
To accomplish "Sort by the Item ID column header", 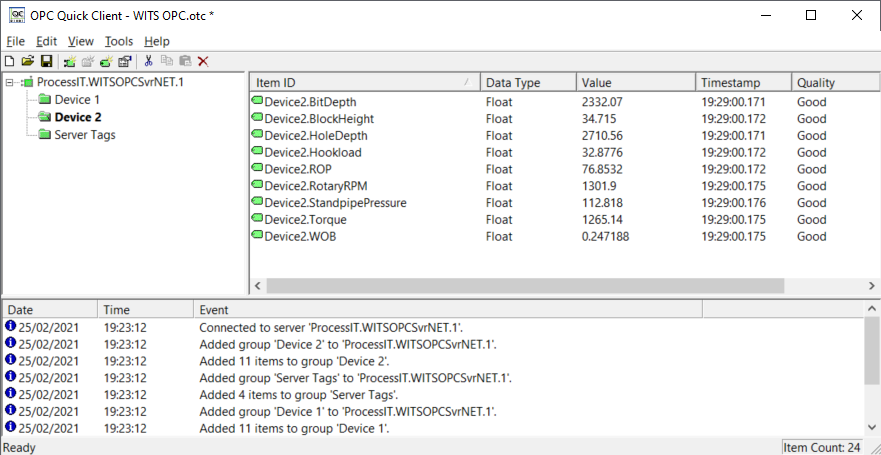I will [365, 83].
